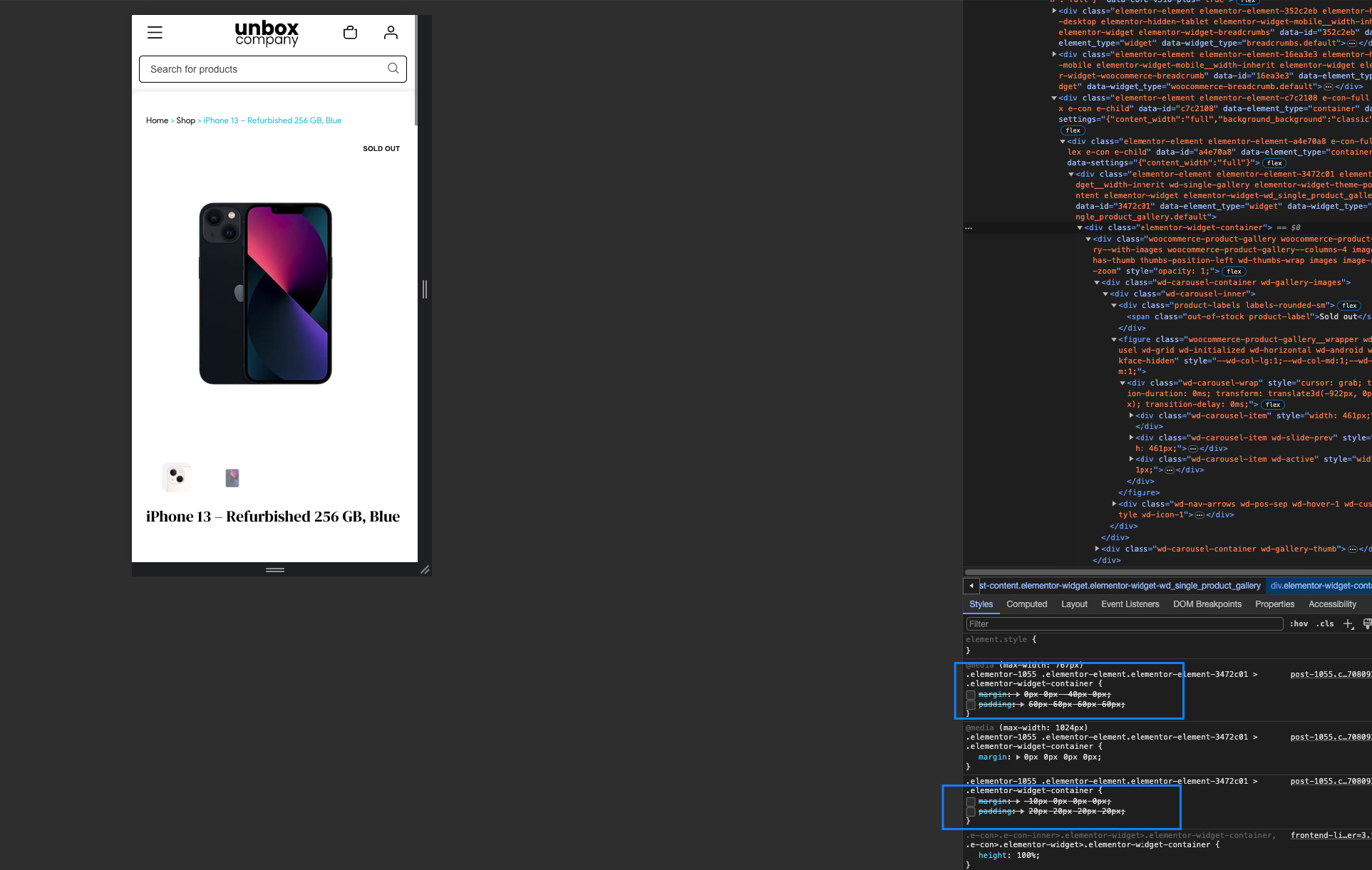This screenshot has width=1372, height=870.
Task: Toggle flex badge on product-labels div
Action: (x=1349, y=306)
